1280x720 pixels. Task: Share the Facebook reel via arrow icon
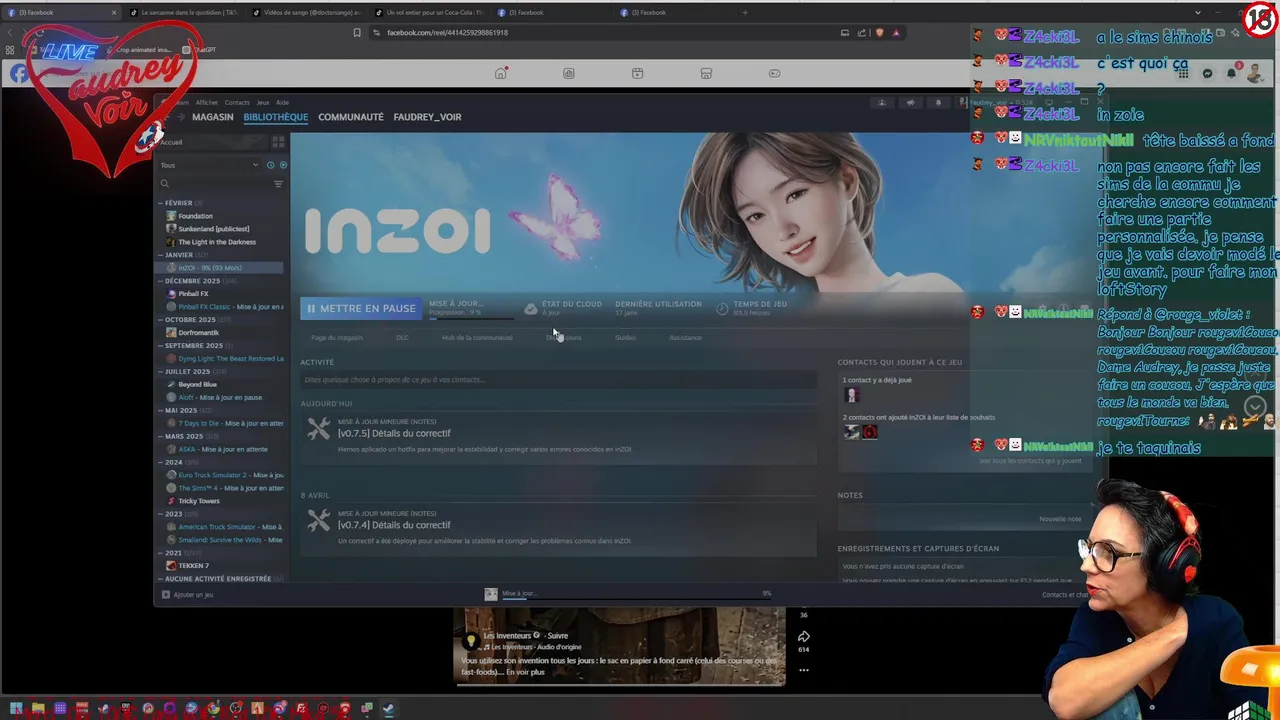(803, 636)
